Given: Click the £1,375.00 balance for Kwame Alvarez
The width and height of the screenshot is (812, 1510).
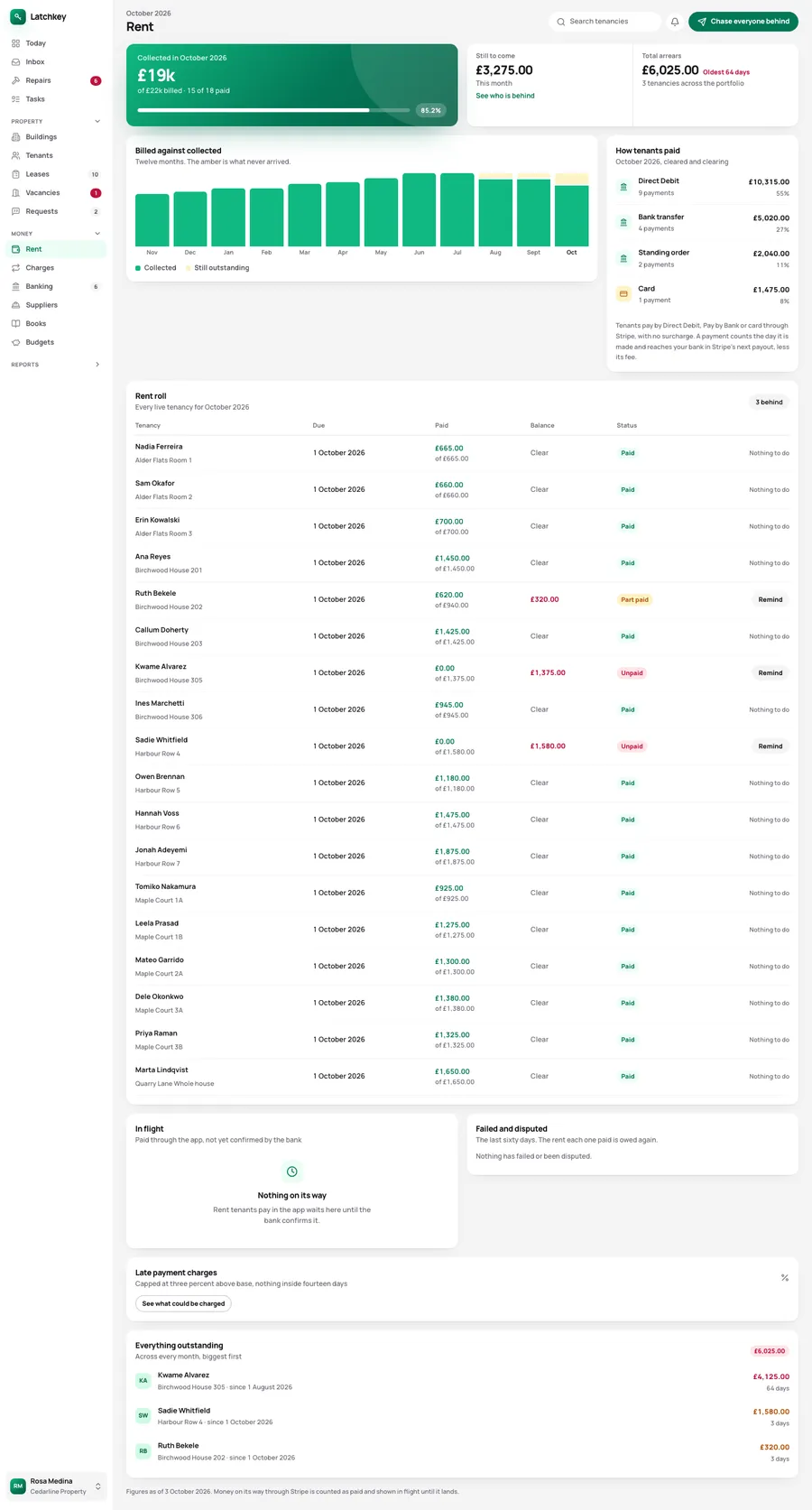Looking at the screenshot, I should [x=548, y=672].
